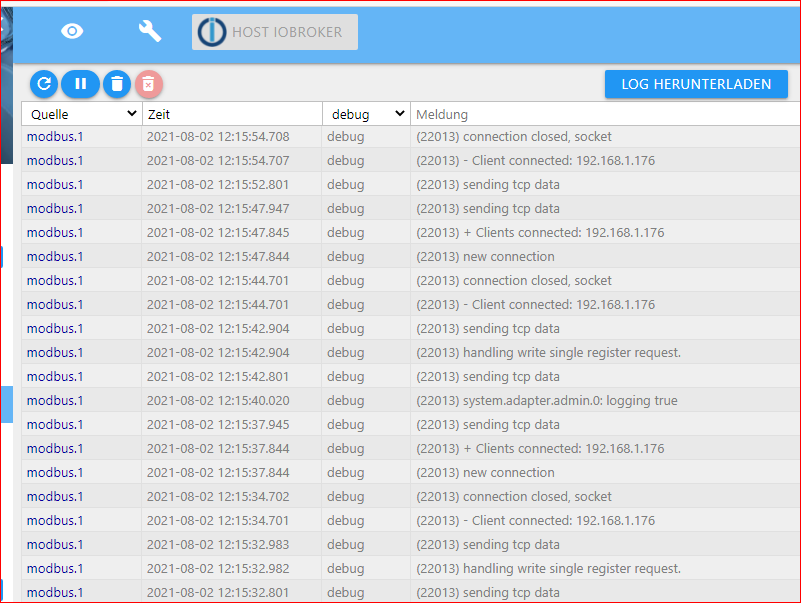
Task: Click timestamp 2021-08-02 12:15:32.983
Action: [x=218, y=545]
